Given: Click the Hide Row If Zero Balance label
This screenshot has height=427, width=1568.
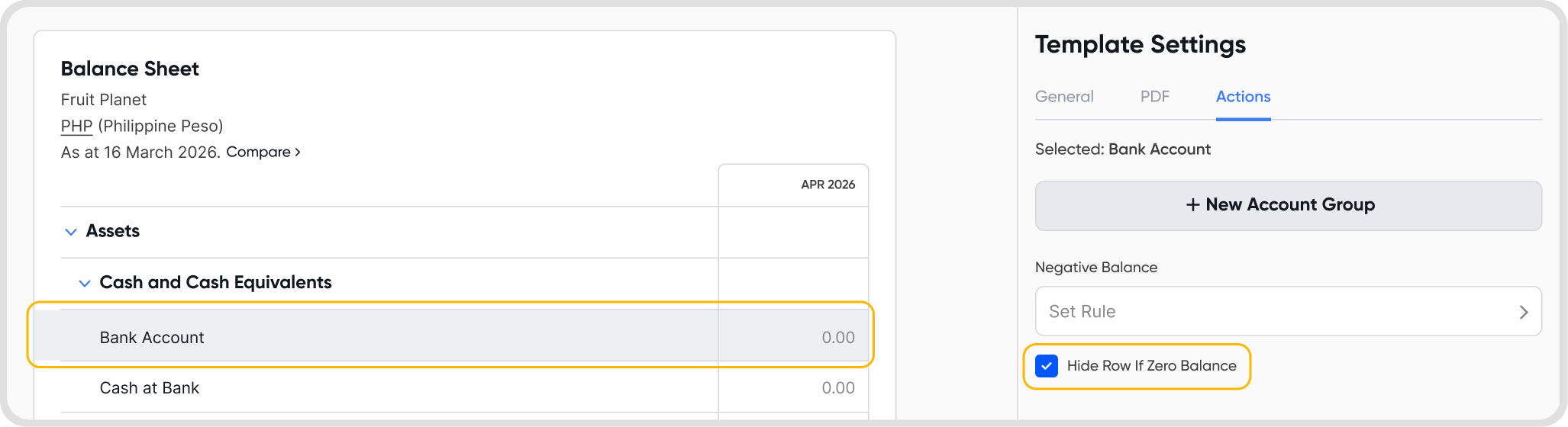Looking at the screenshot, I should pos(1151,366).
